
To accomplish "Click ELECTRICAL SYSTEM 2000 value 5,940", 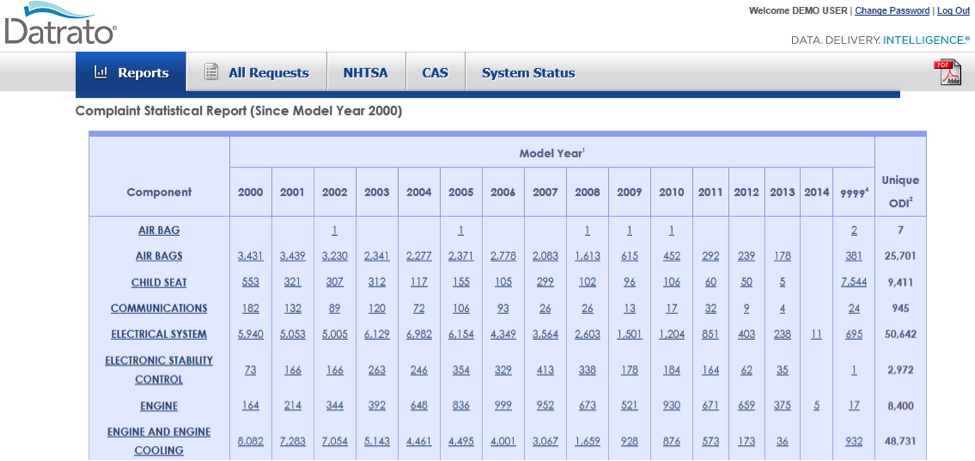I will 251,334.
